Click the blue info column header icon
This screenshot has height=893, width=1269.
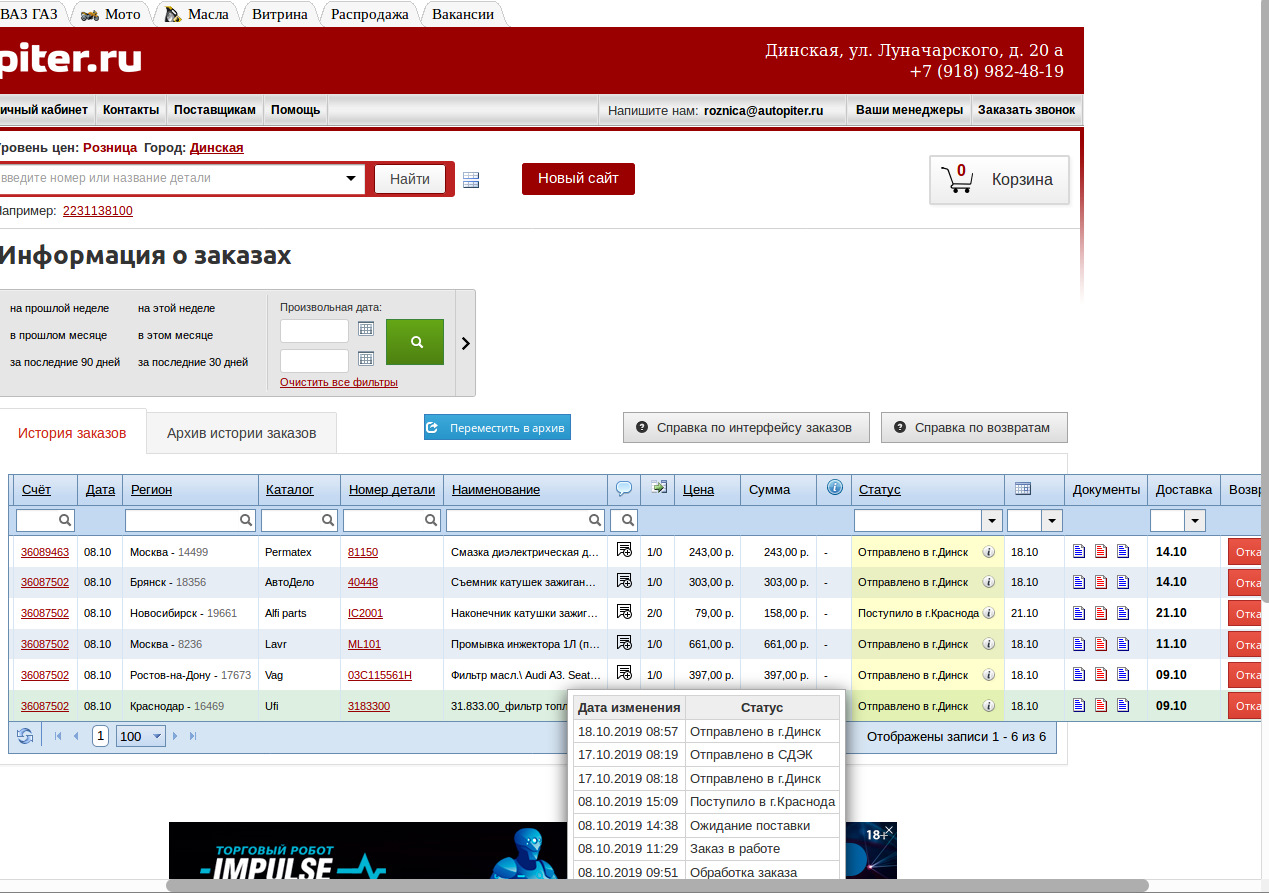[x=835, y=488]
